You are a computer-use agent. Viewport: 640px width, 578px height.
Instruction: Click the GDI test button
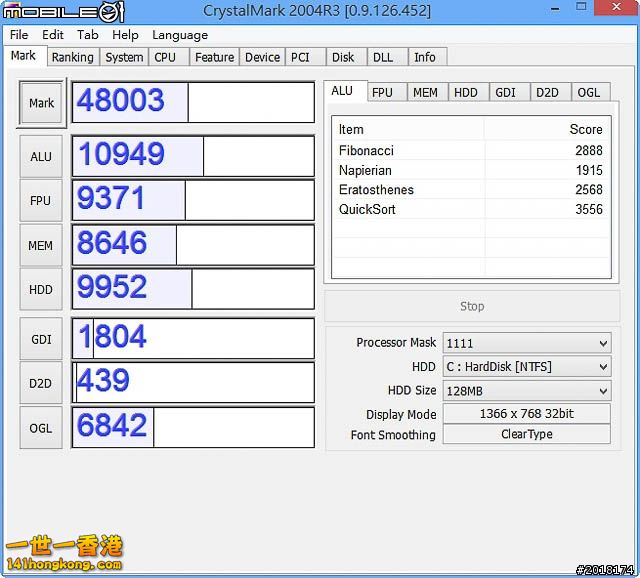41,339
